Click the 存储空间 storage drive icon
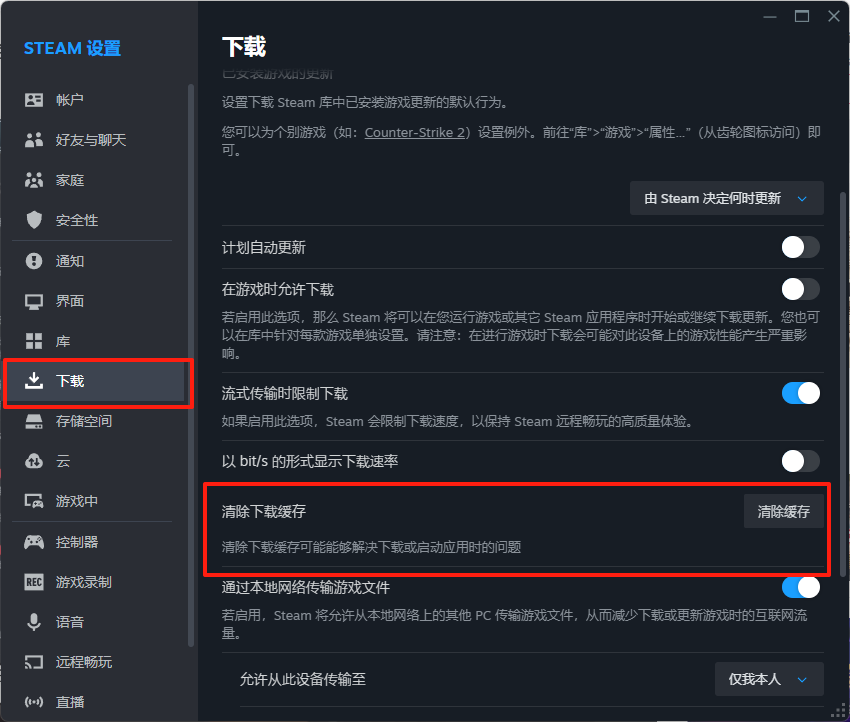 35,420
